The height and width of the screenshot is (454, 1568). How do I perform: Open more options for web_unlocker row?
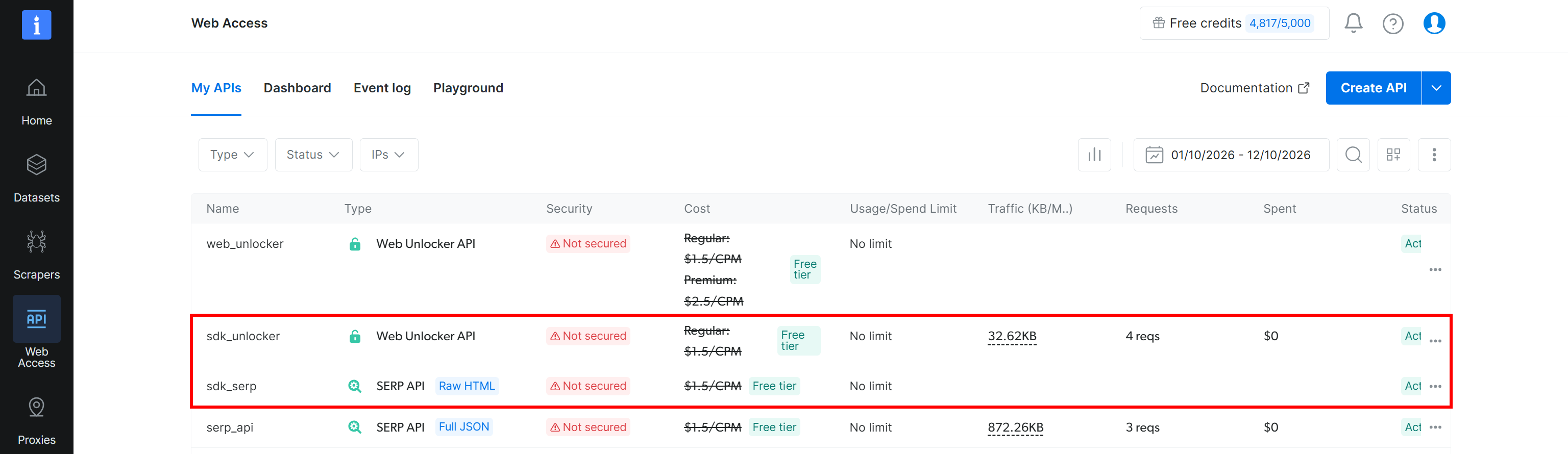(1435, 270)
